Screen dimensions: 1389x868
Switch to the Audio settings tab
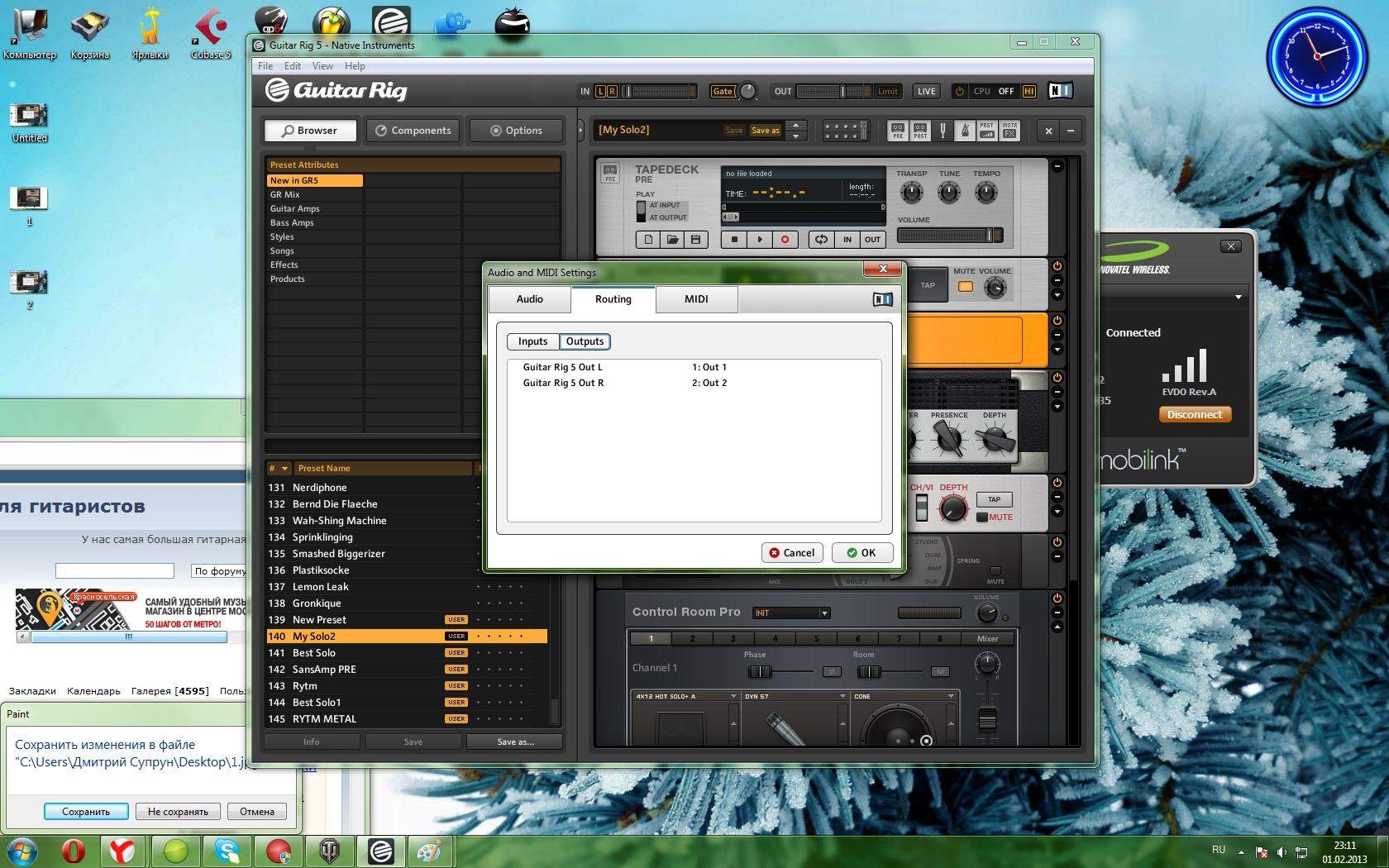[x=529, y=299]
